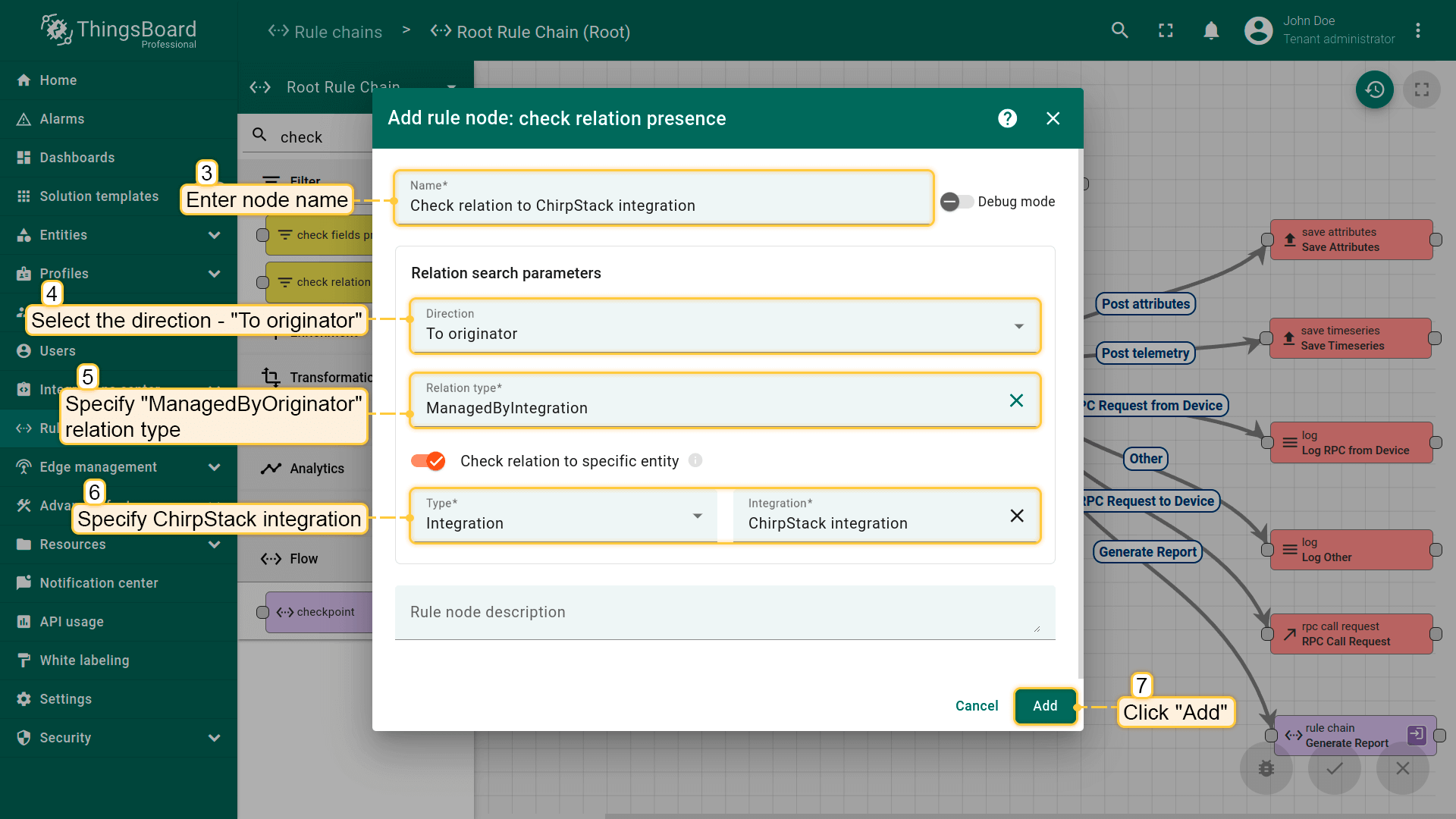Screen dimensions: 1456x819
Task: Click the help question mark icon in dialog
Action: (x=1007, y=118)
